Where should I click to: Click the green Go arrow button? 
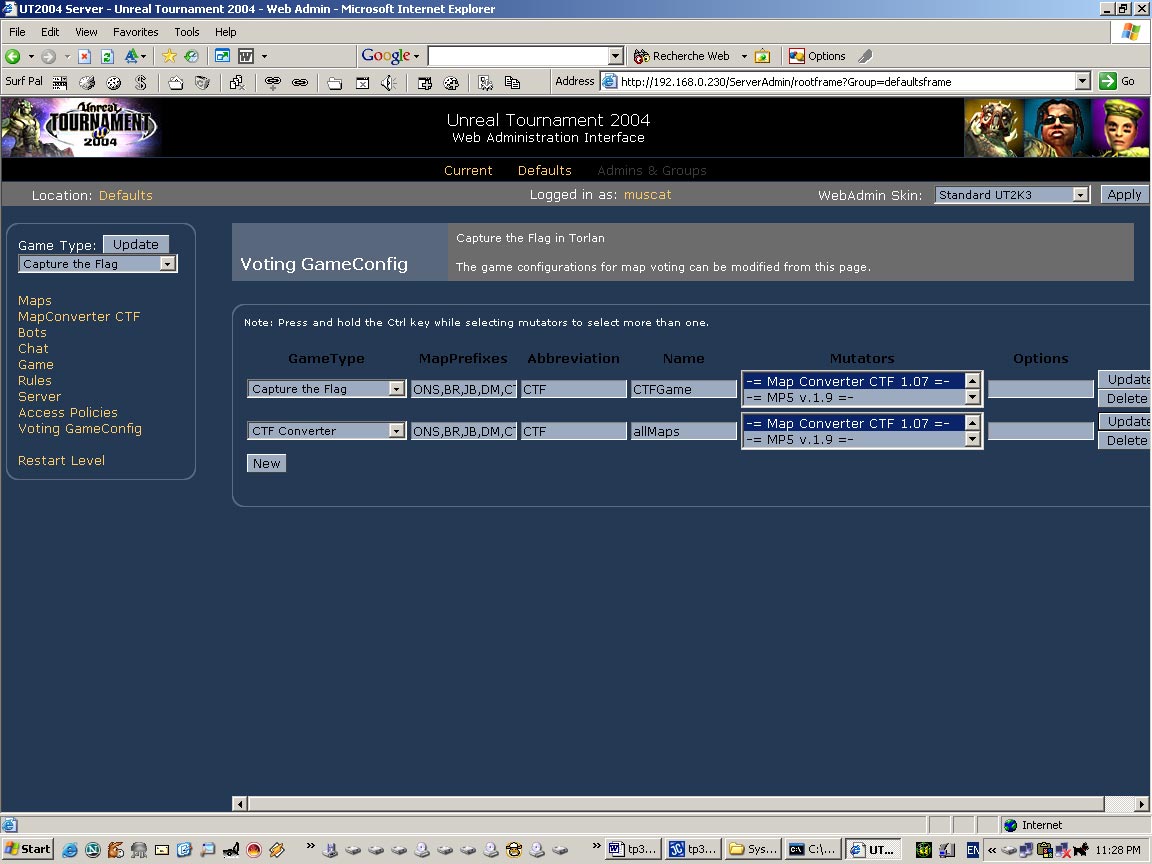pyautogui.click(x=1117, y=82)
